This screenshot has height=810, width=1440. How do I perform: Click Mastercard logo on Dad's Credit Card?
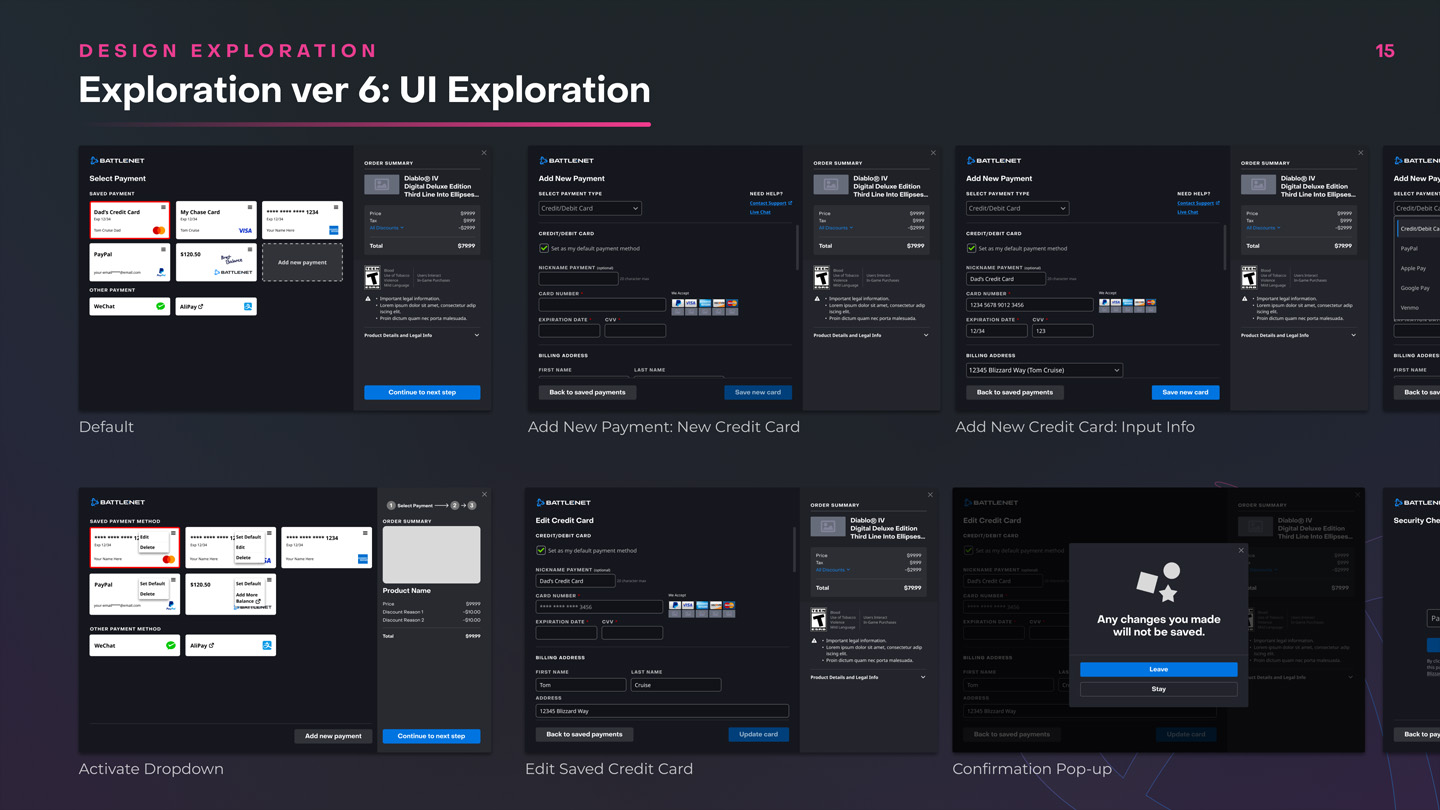[x=158, y=230]
